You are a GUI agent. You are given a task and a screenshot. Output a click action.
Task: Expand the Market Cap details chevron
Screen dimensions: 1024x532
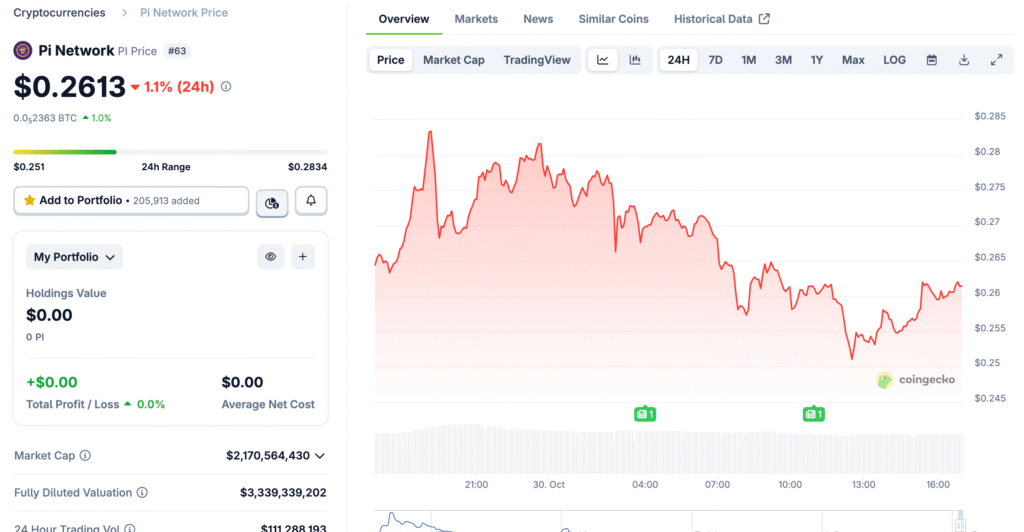[x=320, y=456]
